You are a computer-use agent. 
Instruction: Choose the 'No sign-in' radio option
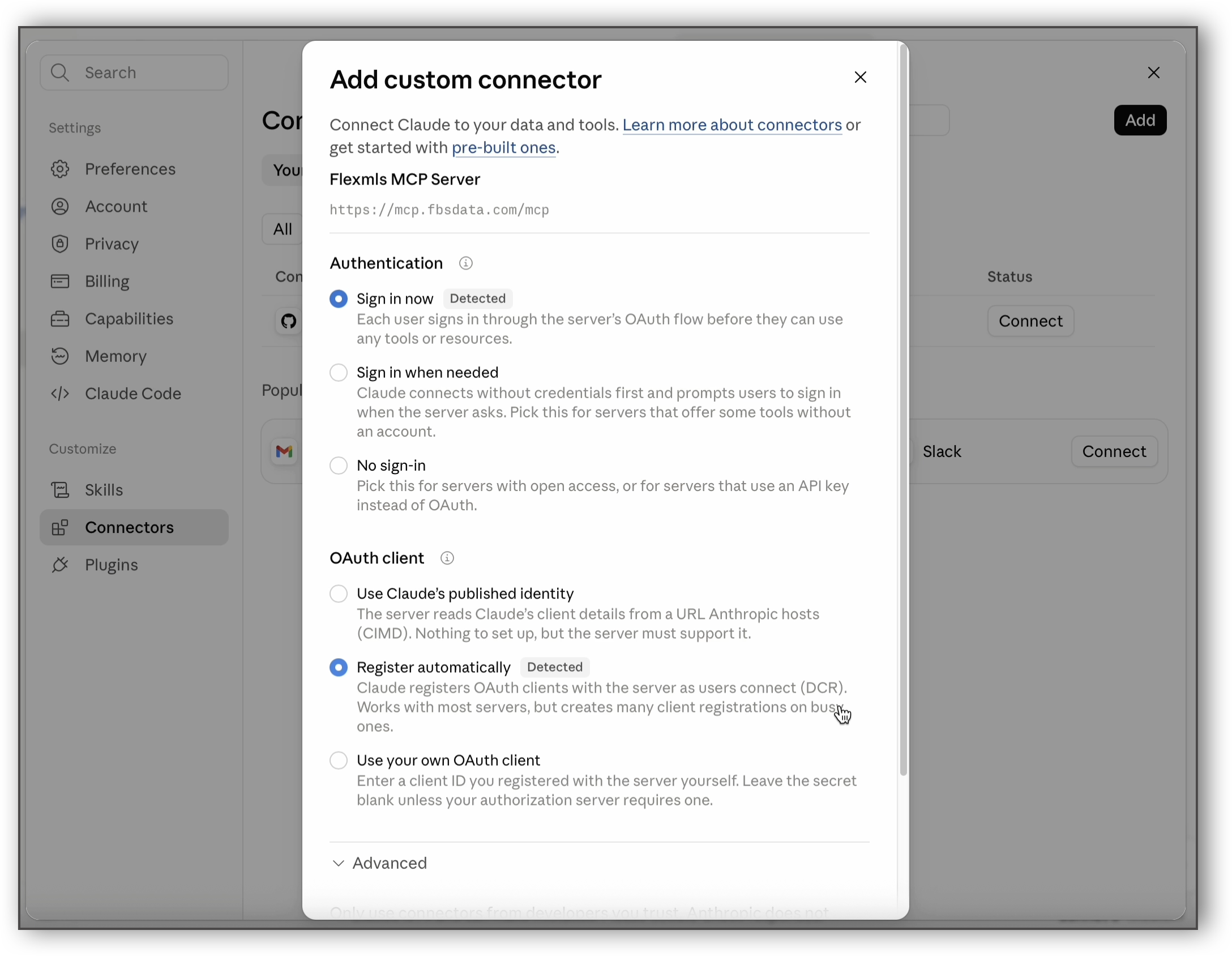click(x=339, y=466)
